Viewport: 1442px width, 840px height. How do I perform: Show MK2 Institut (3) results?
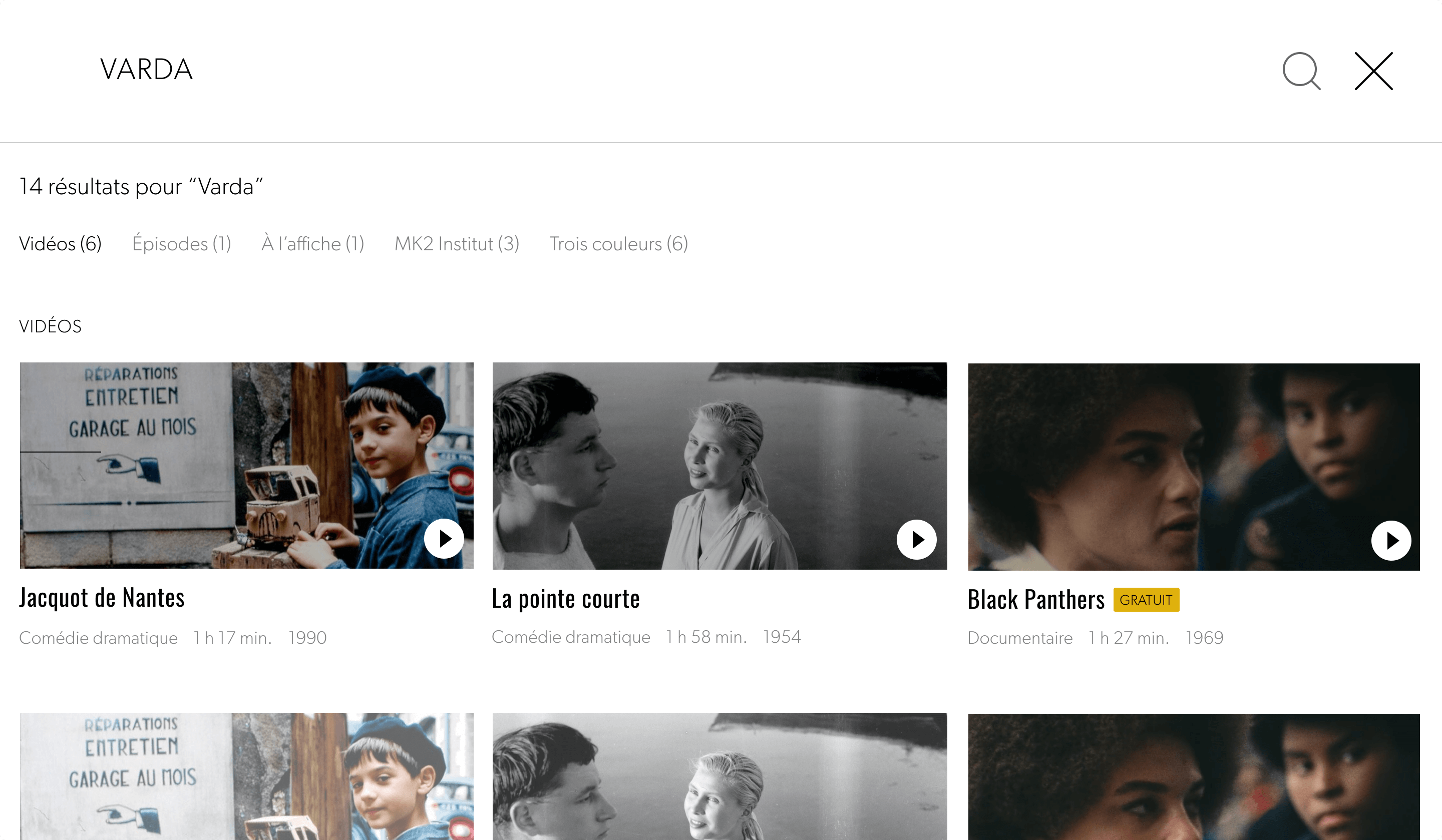457,244
